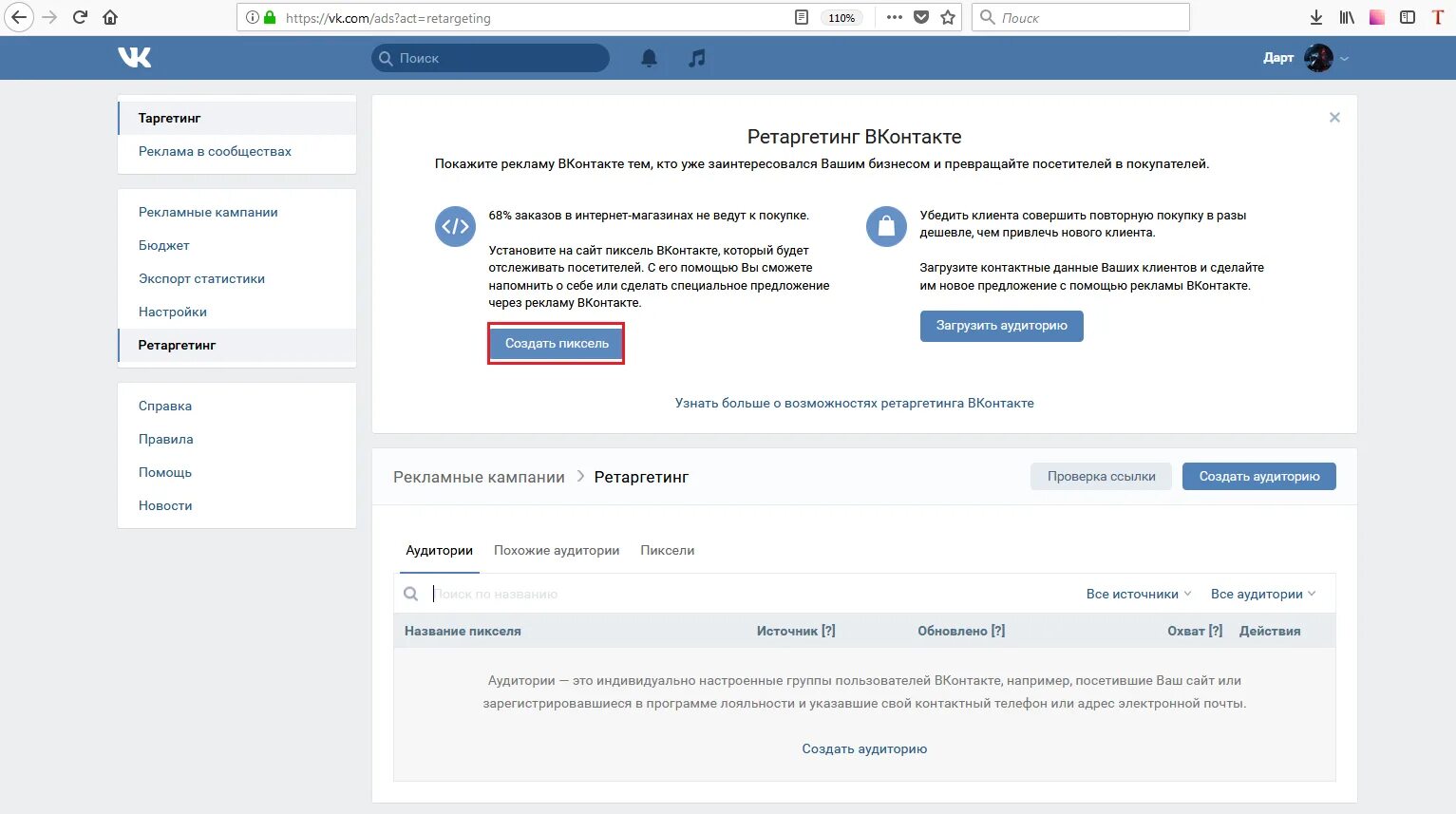Open 'Узнать больше о возможностях ретаргетинга' link

(x=854, y=403)
